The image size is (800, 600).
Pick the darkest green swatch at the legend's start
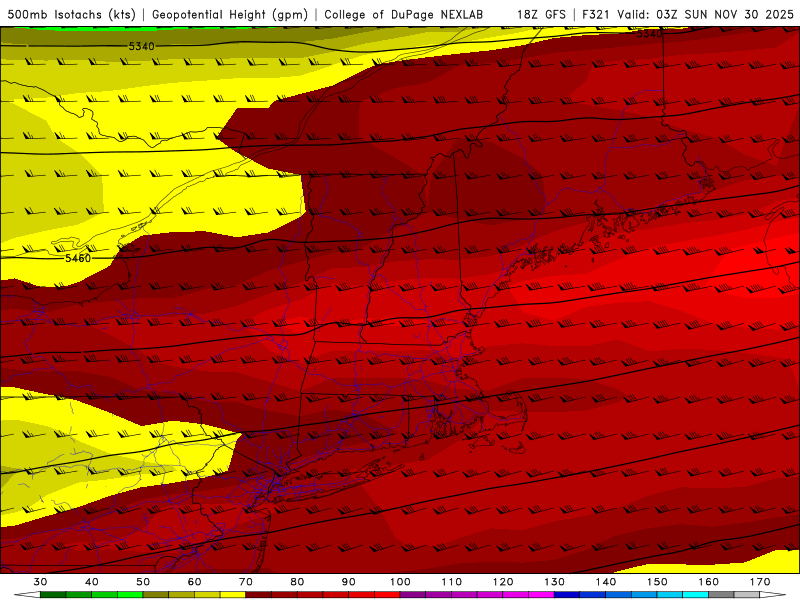coord(53,595)
